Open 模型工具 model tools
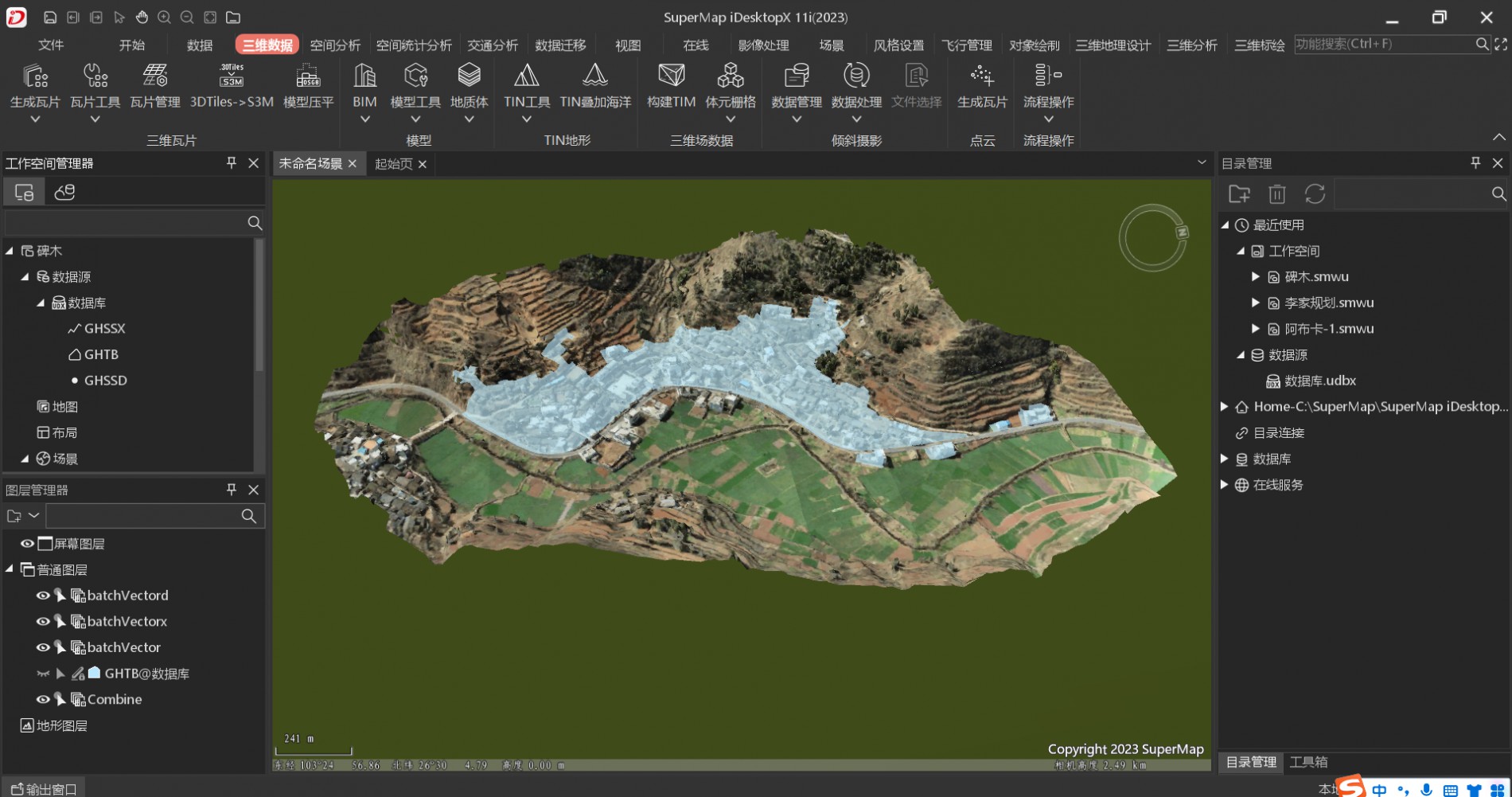Viewport: 1512px width, 797px height. point(415,92)
